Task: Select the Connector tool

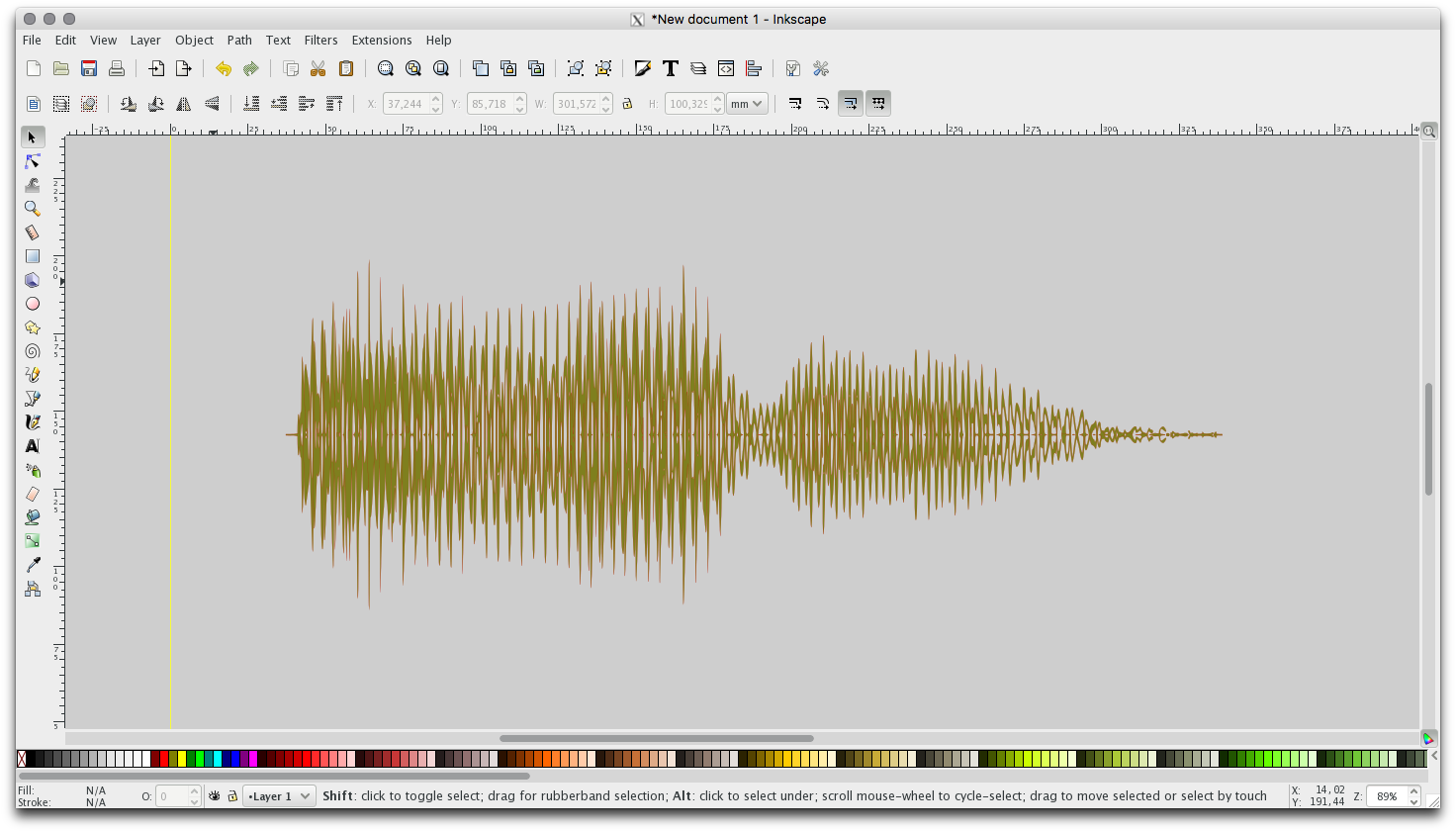Action: tap(33, 589)
